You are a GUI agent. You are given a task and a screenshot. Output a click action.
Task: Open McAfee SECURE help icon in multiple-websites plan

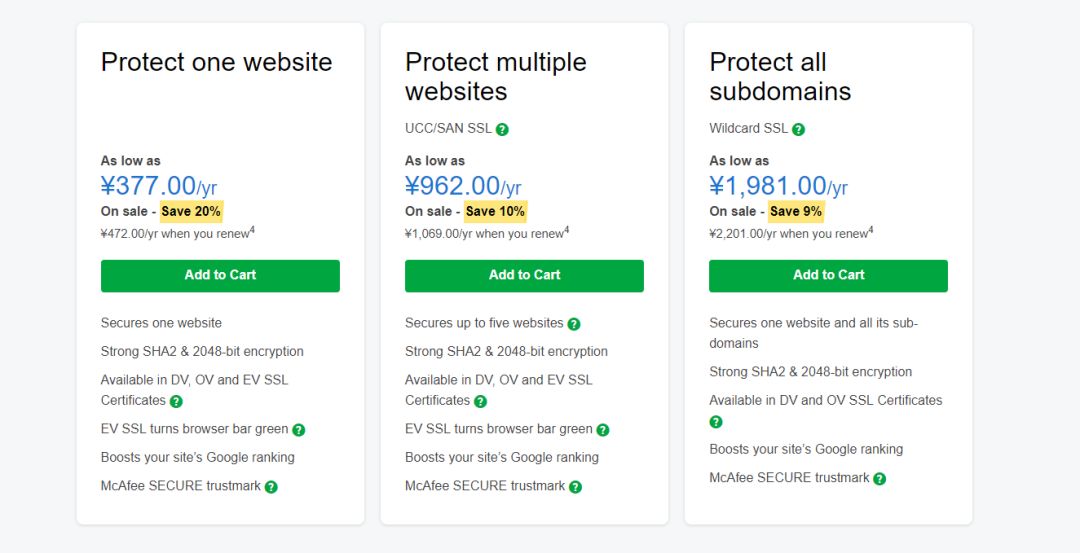pos(575,487)
